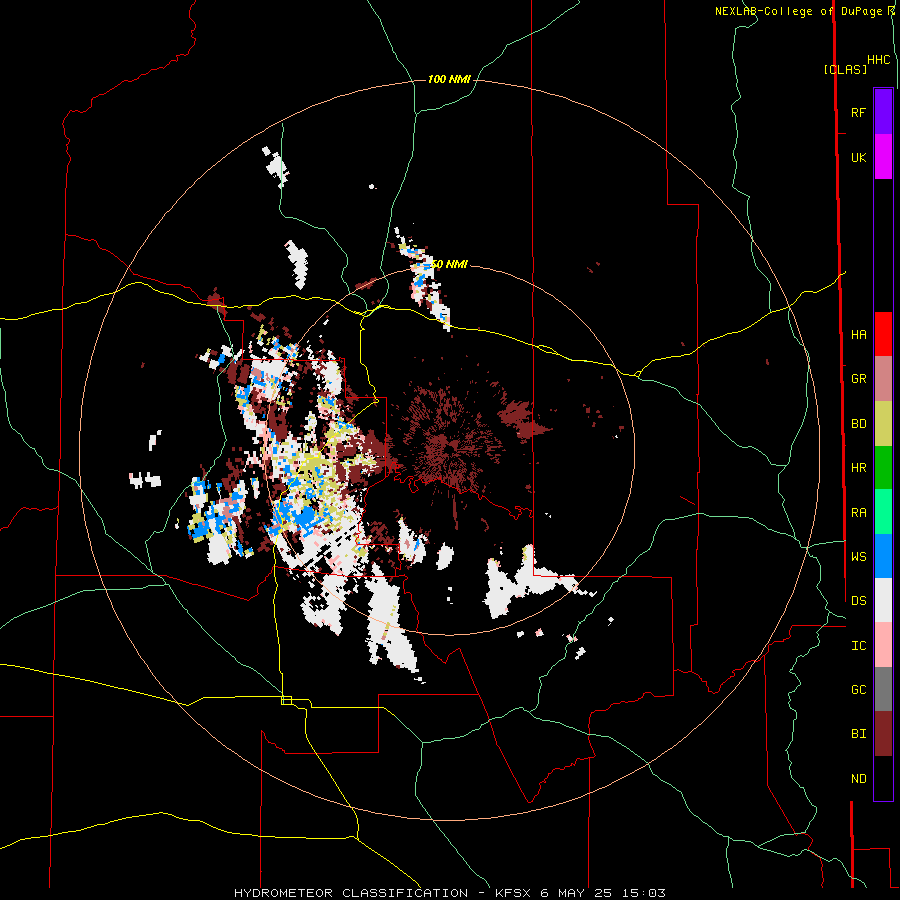This screenshot has height=900, width=900.
Task: Click the 100 NMI range ring label
Action: 449,79
